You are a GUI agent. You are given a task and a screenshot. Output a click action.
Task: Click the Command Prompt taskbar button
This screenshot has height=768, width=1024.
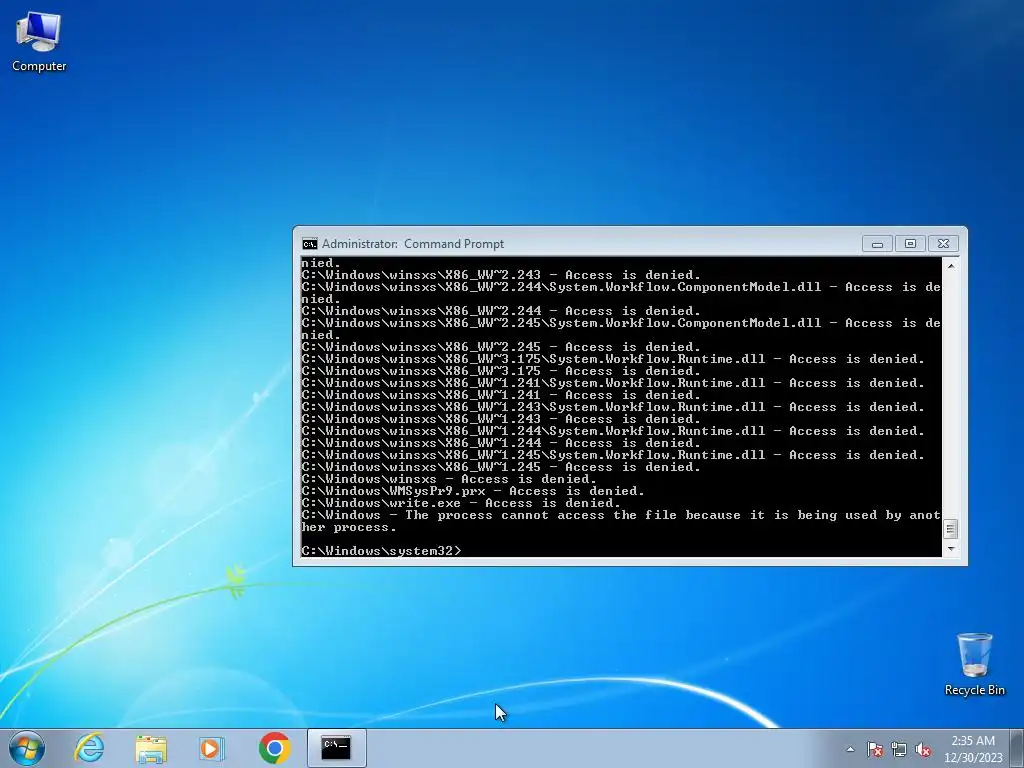(336, 748)
